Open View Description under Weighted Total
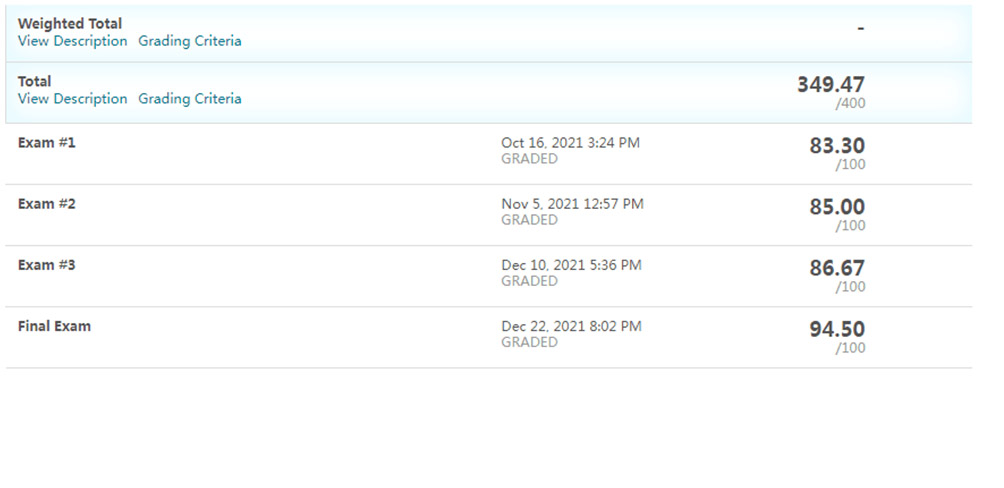The image size is (1004, 488). tap(72, 41)
